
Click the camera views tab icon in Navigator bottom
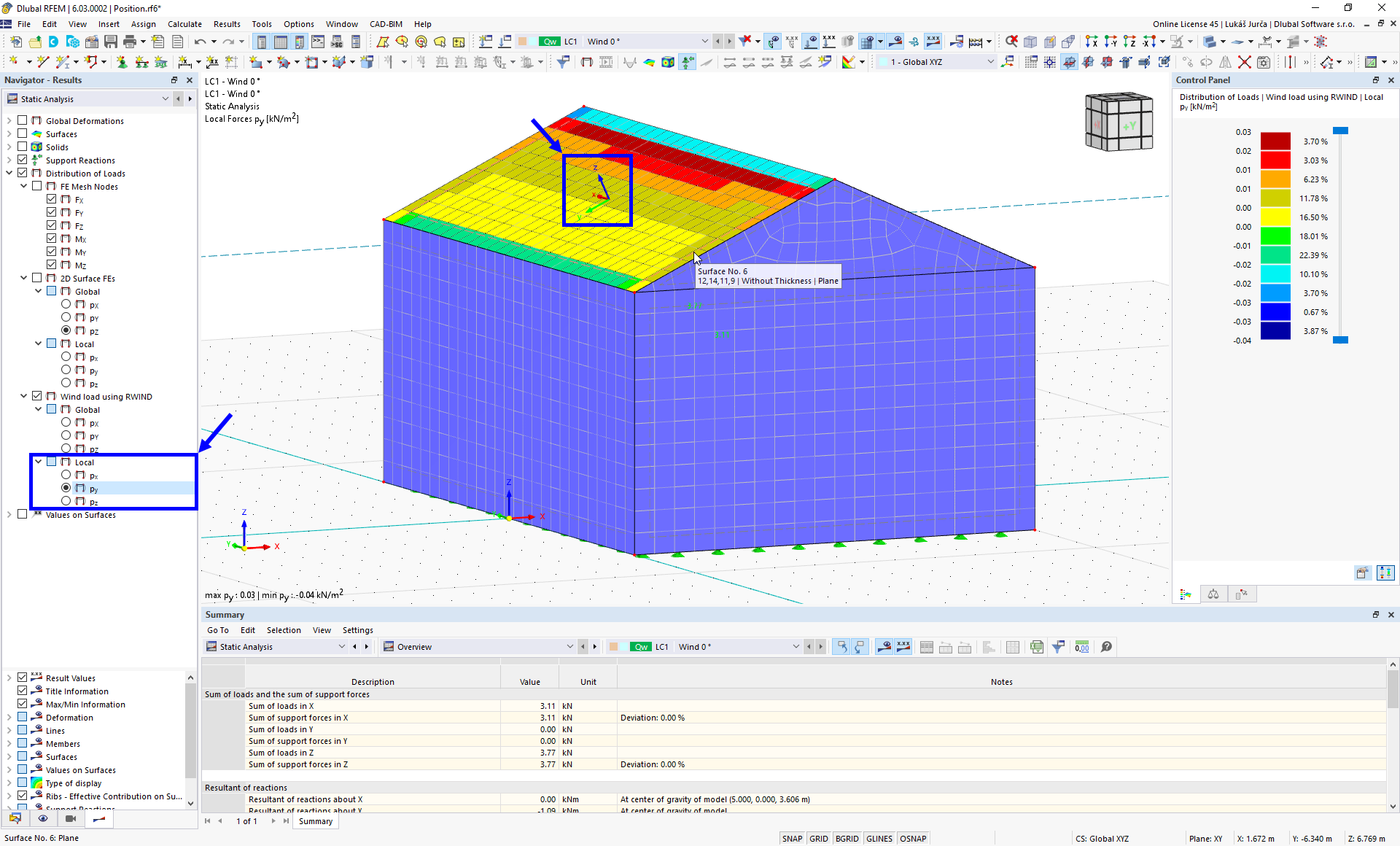(71, 818)
